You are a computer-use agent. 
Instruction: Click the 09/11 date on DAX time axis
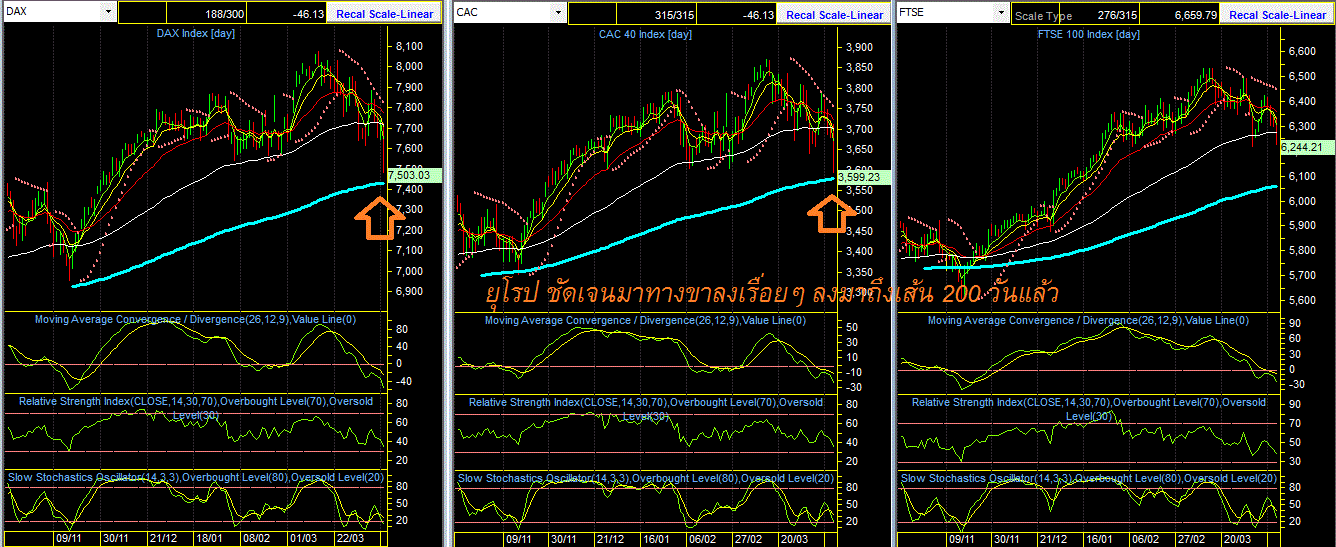tap(70, 538)
